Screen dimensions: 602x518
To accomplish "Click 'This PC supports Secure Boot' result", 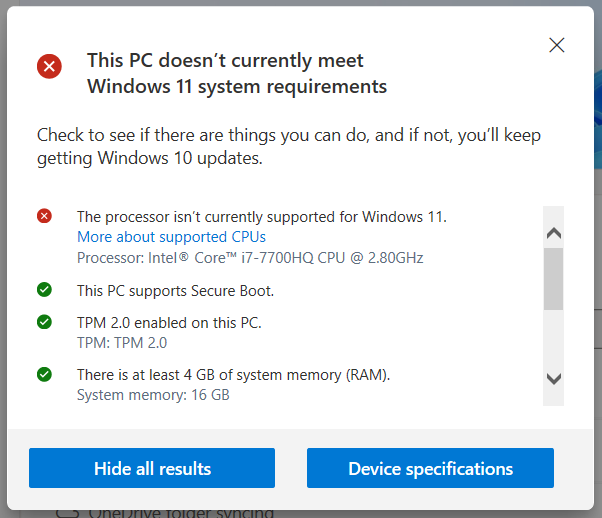I will click(x=175, y=291).
